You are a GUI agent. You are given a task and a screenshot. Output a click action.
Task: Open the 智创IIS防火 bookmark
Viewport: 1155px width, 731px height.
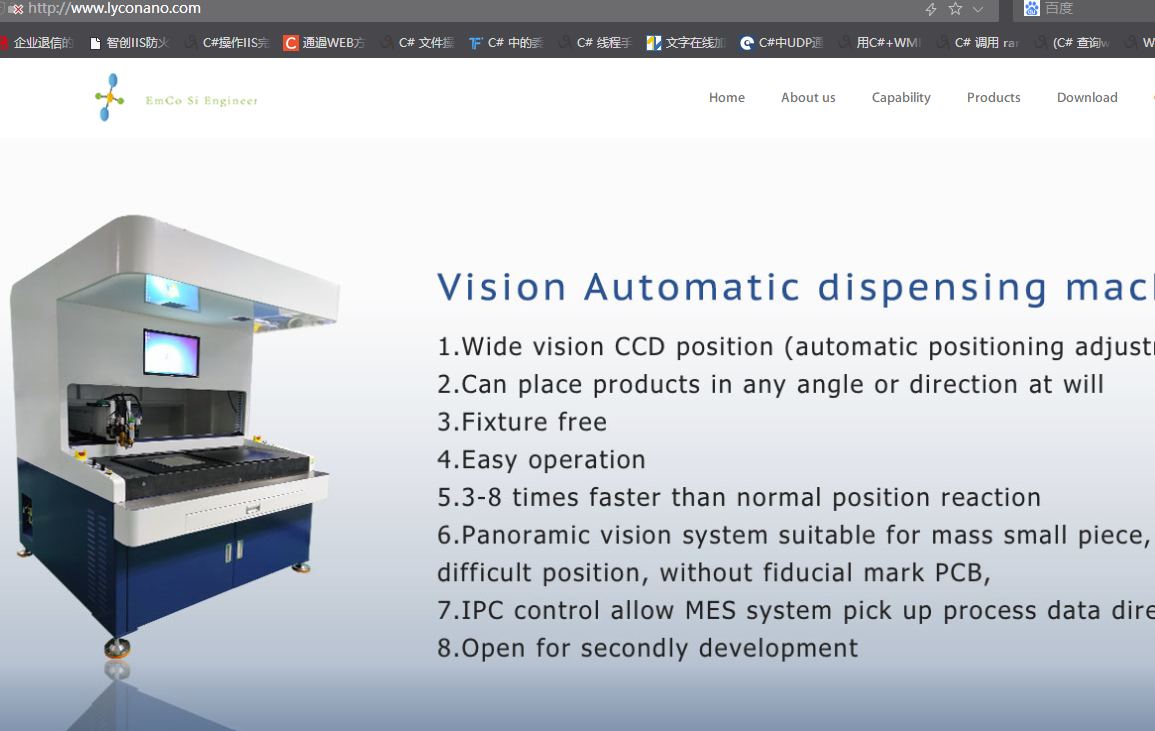[x=129, y=43]
